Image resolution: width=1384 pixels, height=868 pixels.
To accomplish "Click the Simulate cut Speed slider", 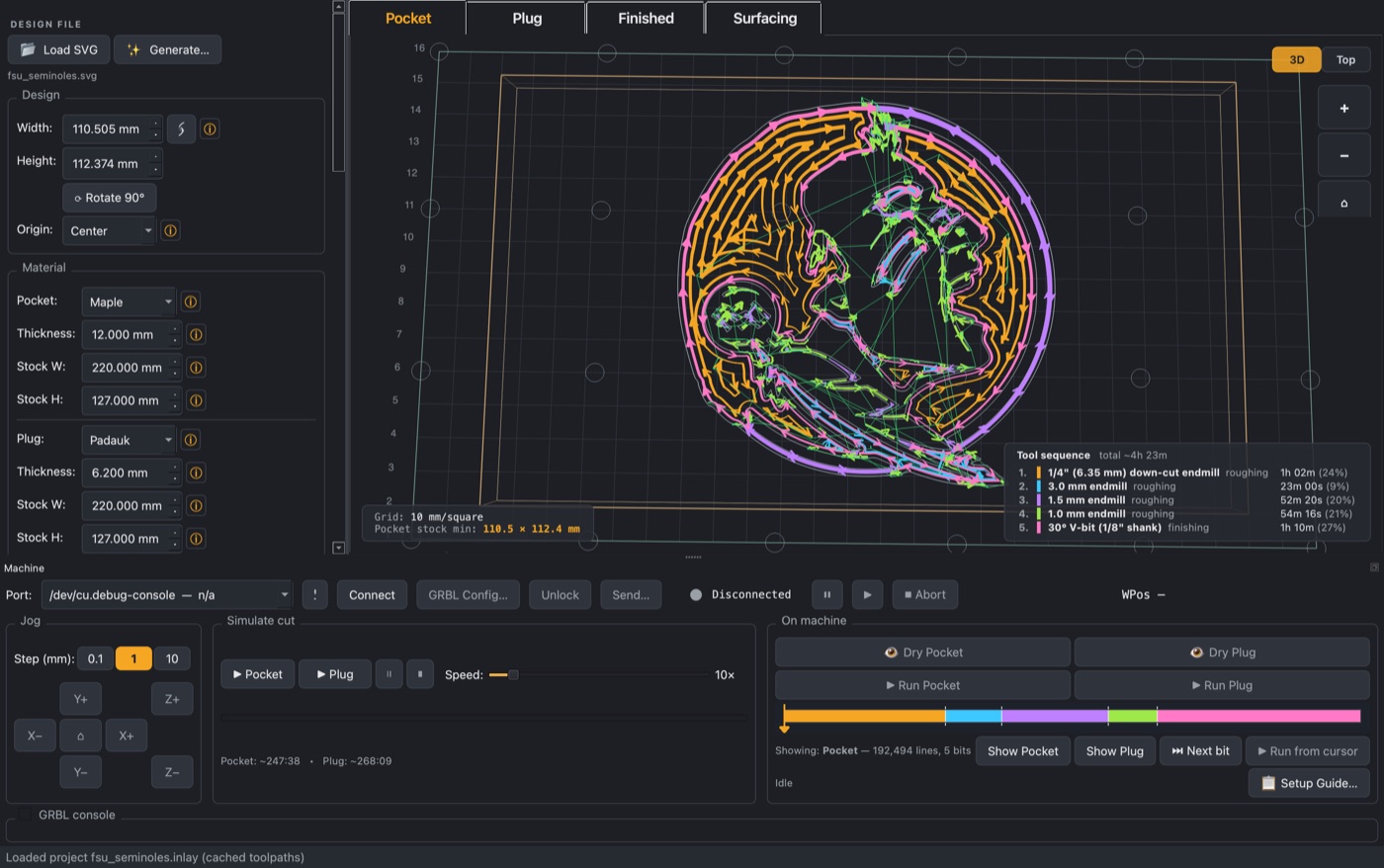I will 600,674.
